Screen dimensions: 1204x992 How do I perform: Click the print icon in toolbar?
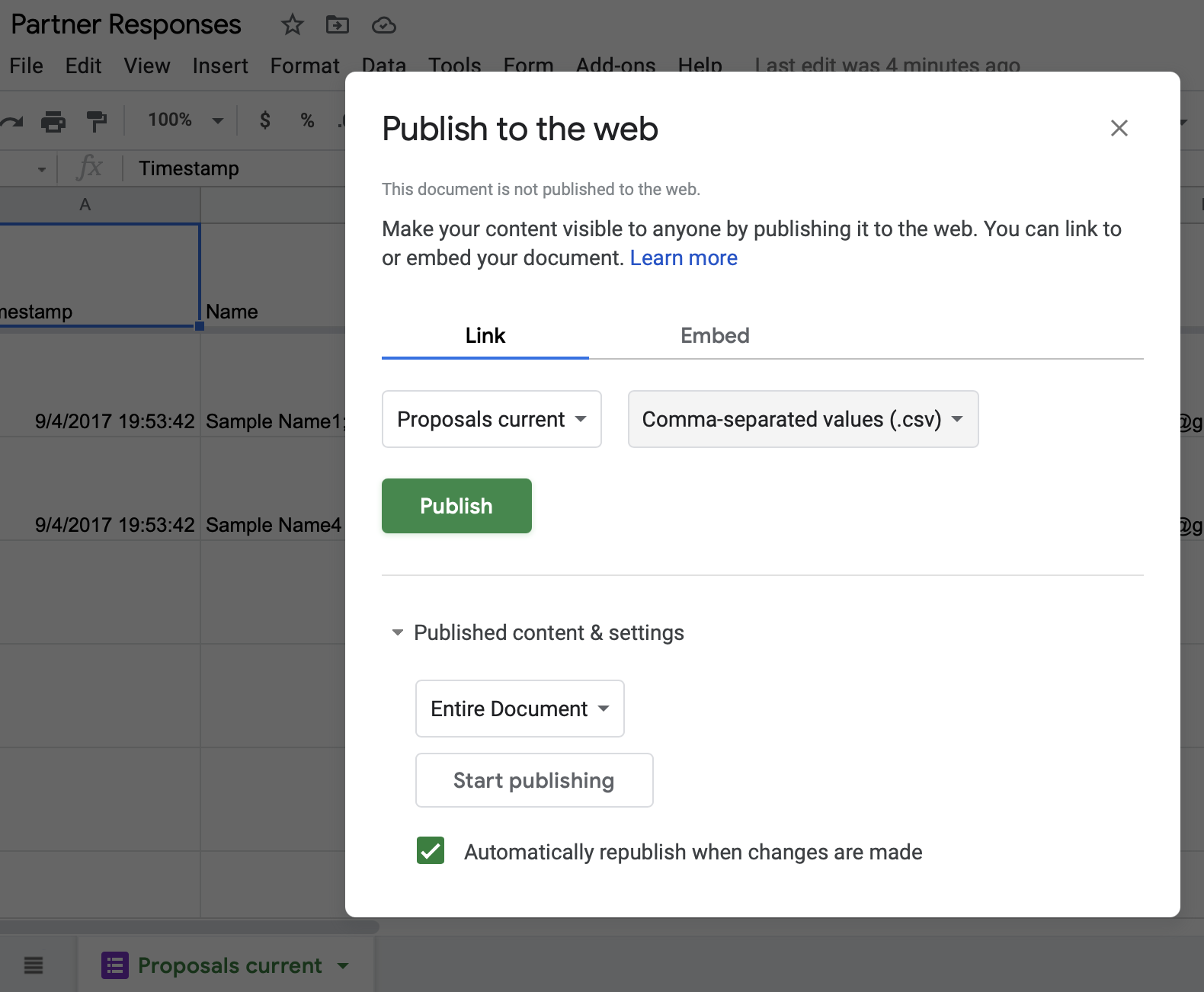[x=53, y=121]
